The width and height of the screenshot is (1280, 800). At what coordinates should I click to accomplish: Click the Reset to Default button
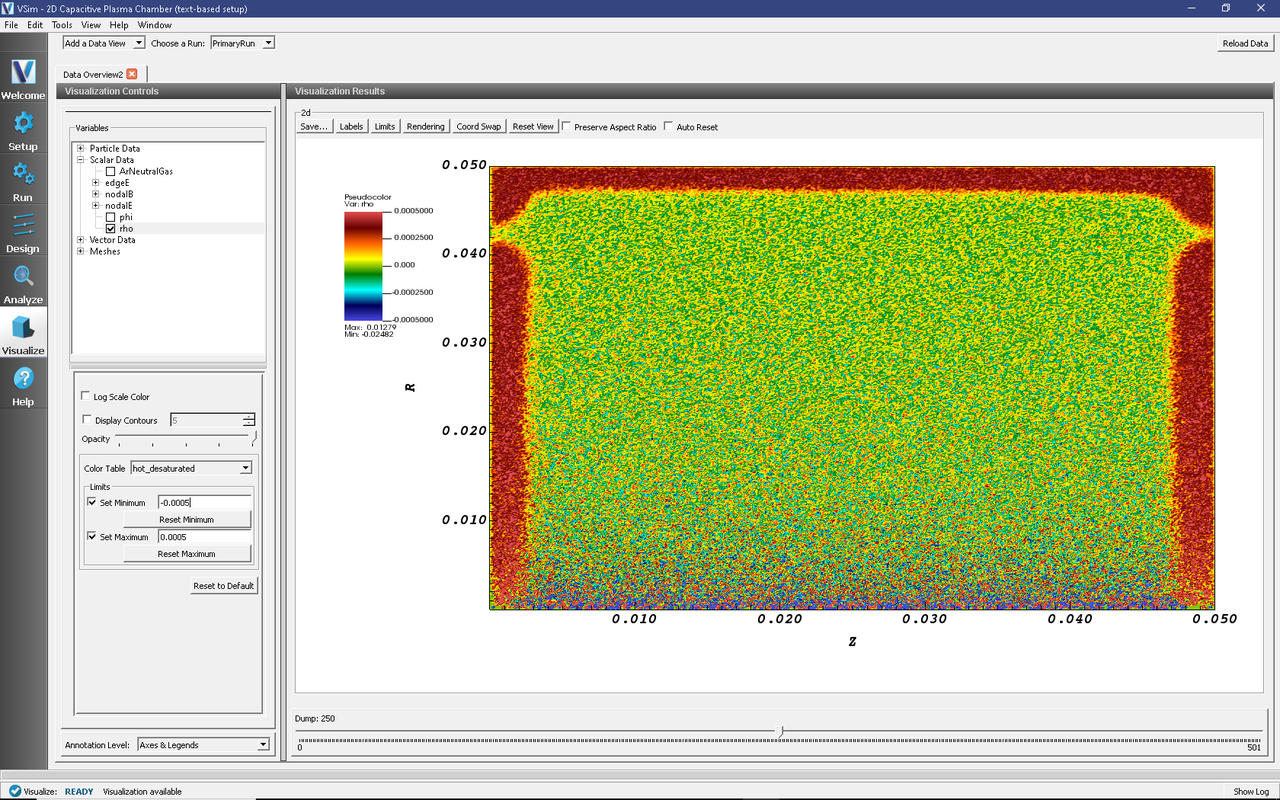click(224, 586)
